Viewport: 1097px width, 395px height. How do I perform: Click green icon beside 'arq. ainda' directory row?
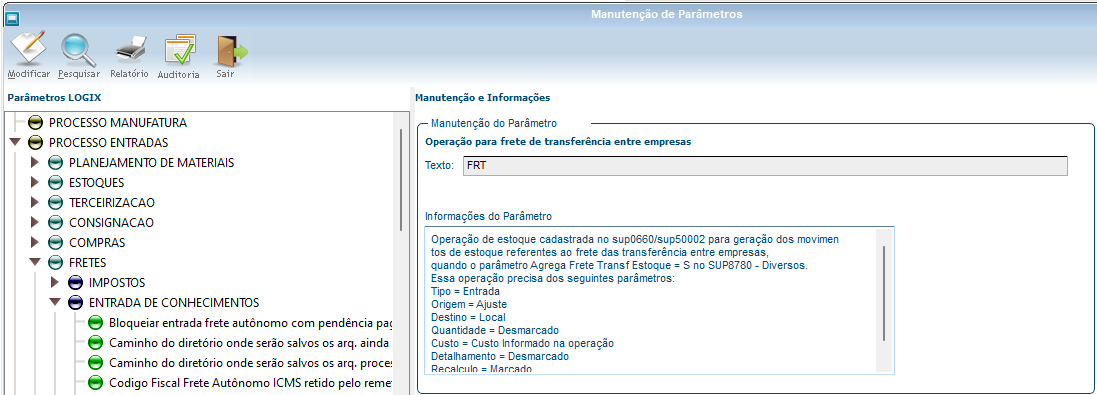pos(95,343)
